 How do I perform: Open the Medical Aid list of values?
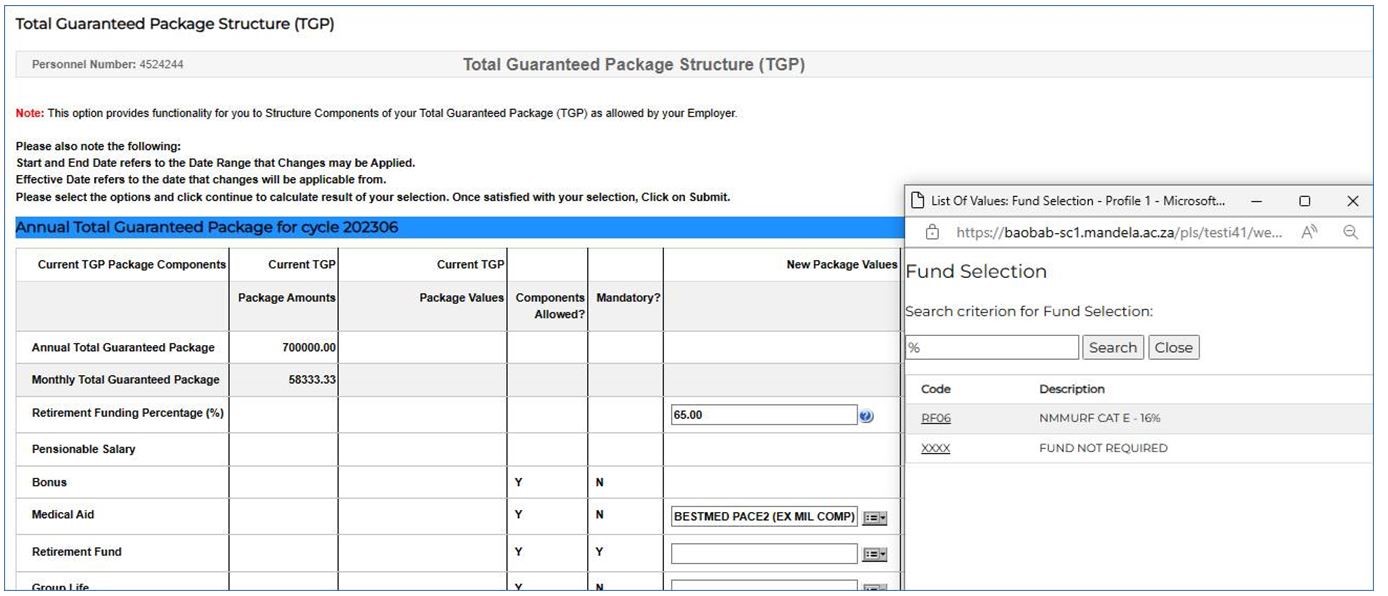[875, 517]
